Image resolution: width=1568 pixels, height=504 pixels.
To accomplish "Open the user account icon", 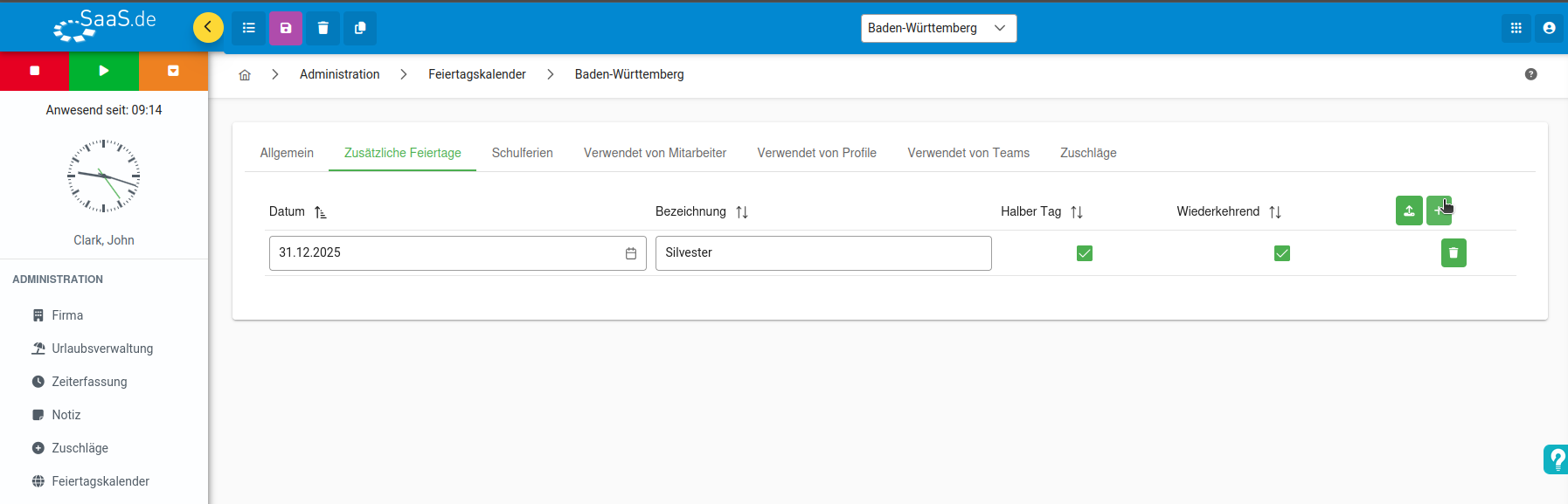I will pos(1549,28).
